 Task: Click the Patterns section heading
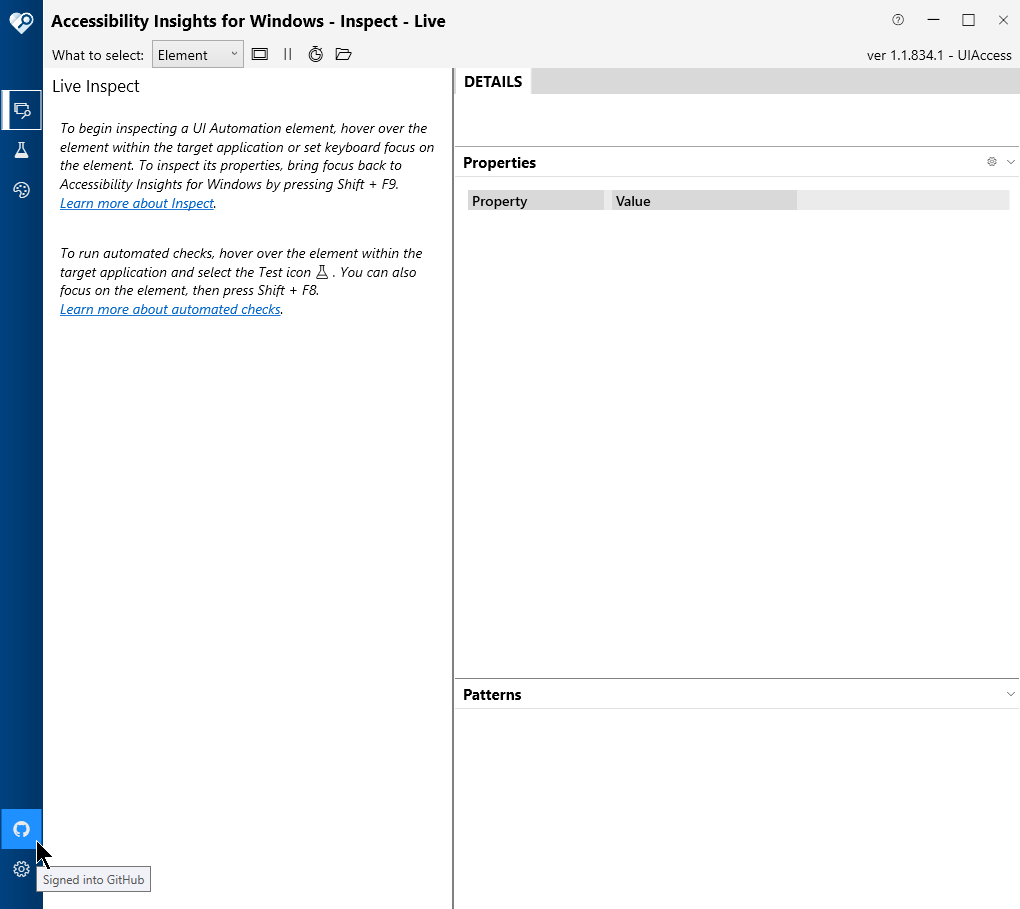492,695
